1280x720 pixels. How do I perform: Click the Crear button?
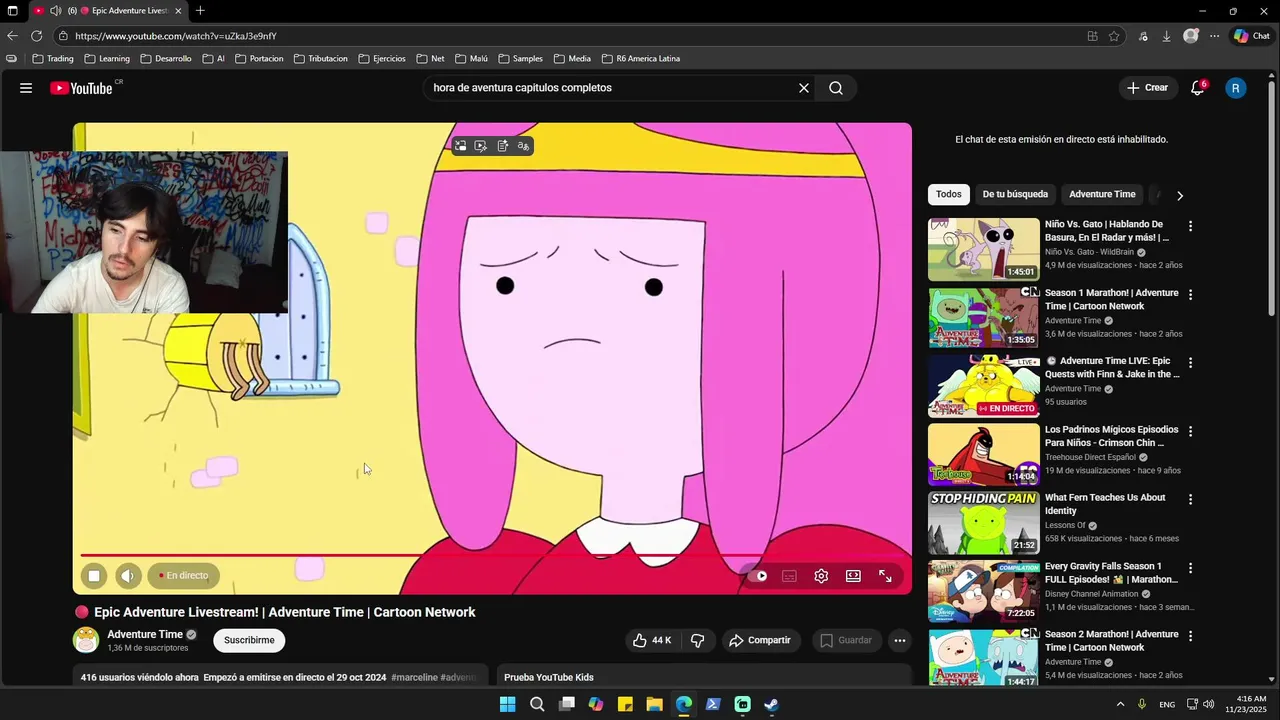1147,88
